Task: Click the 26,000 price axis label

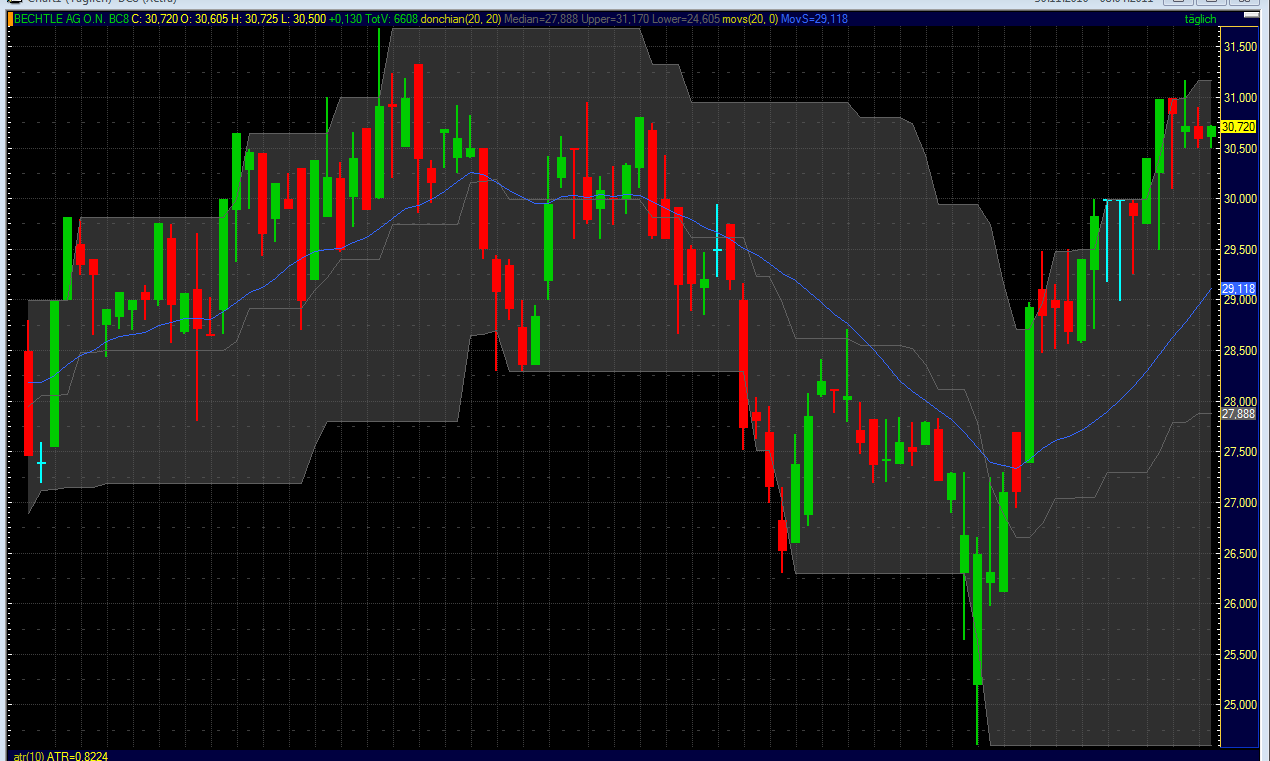Action: [1239, 604]
